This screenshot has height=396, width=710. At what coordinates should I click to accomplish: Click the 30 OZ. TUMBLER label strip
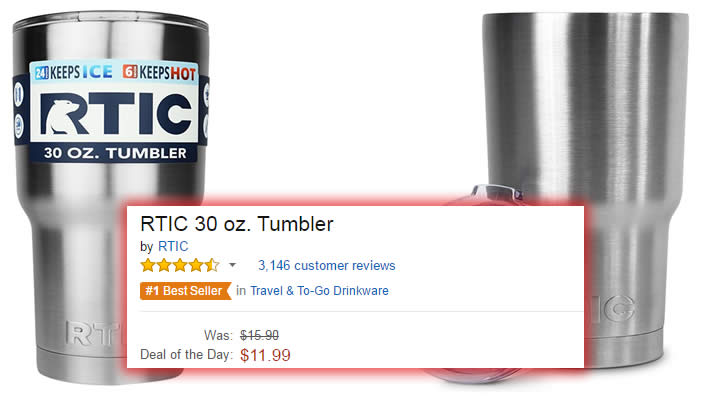[x=115, y=153]
